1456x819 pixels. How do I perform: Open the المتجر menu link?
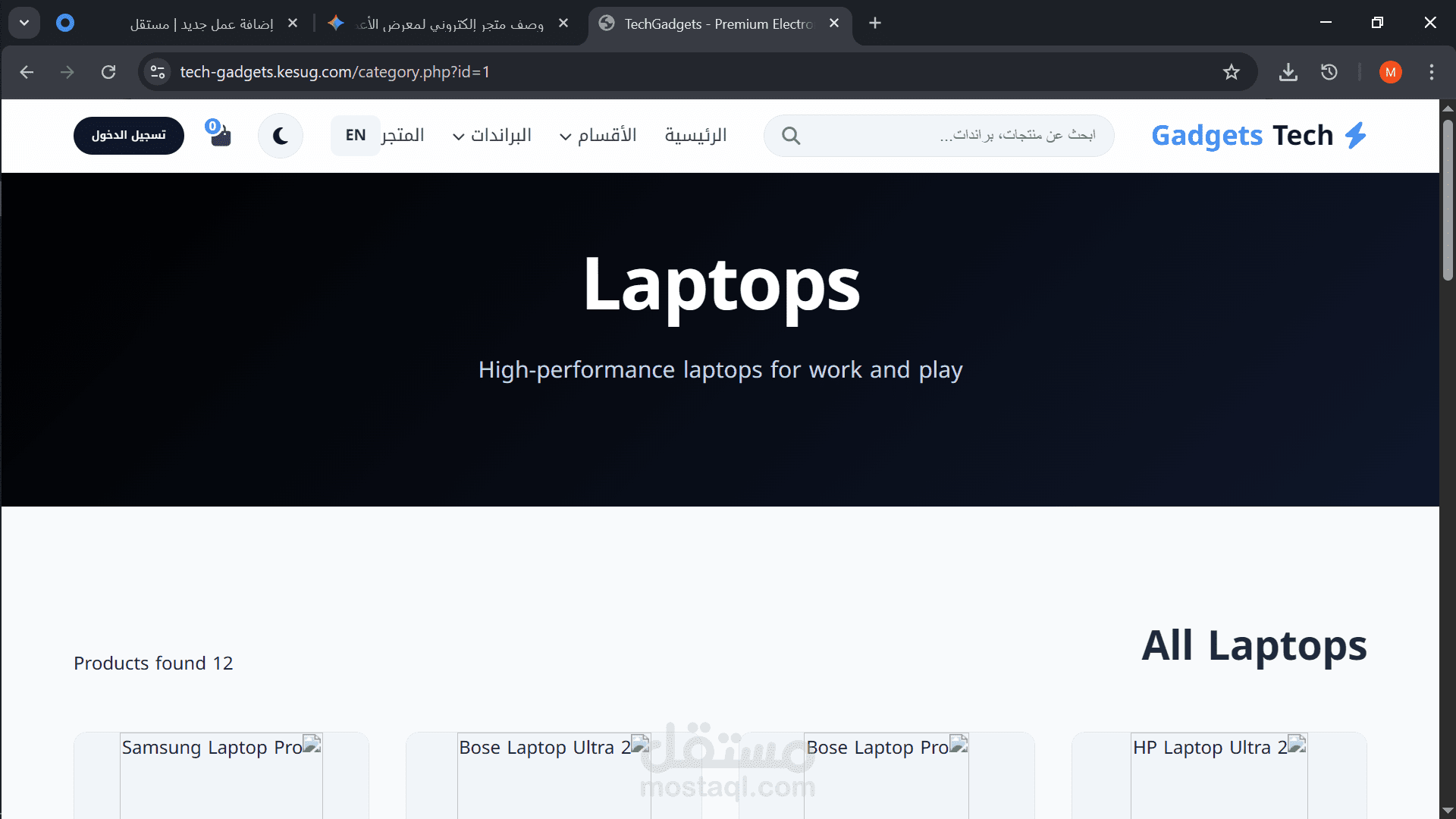pos(403,136)
